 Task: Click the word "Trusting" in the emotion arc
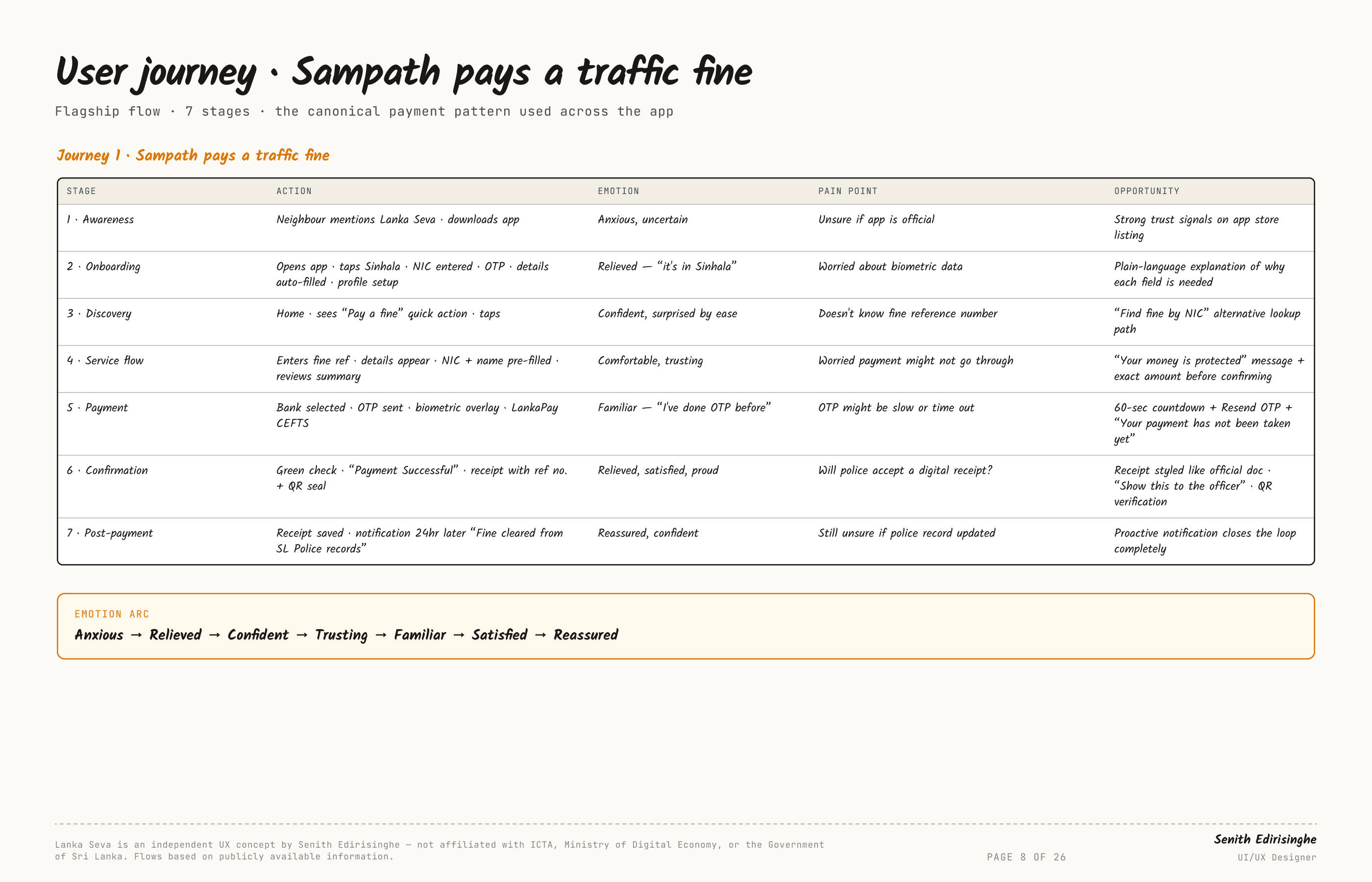pos(341,635)
